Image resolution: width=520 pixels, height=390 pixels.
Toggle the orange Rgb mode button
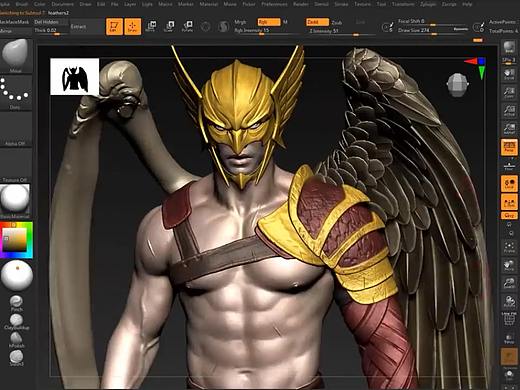click(269, 22)
